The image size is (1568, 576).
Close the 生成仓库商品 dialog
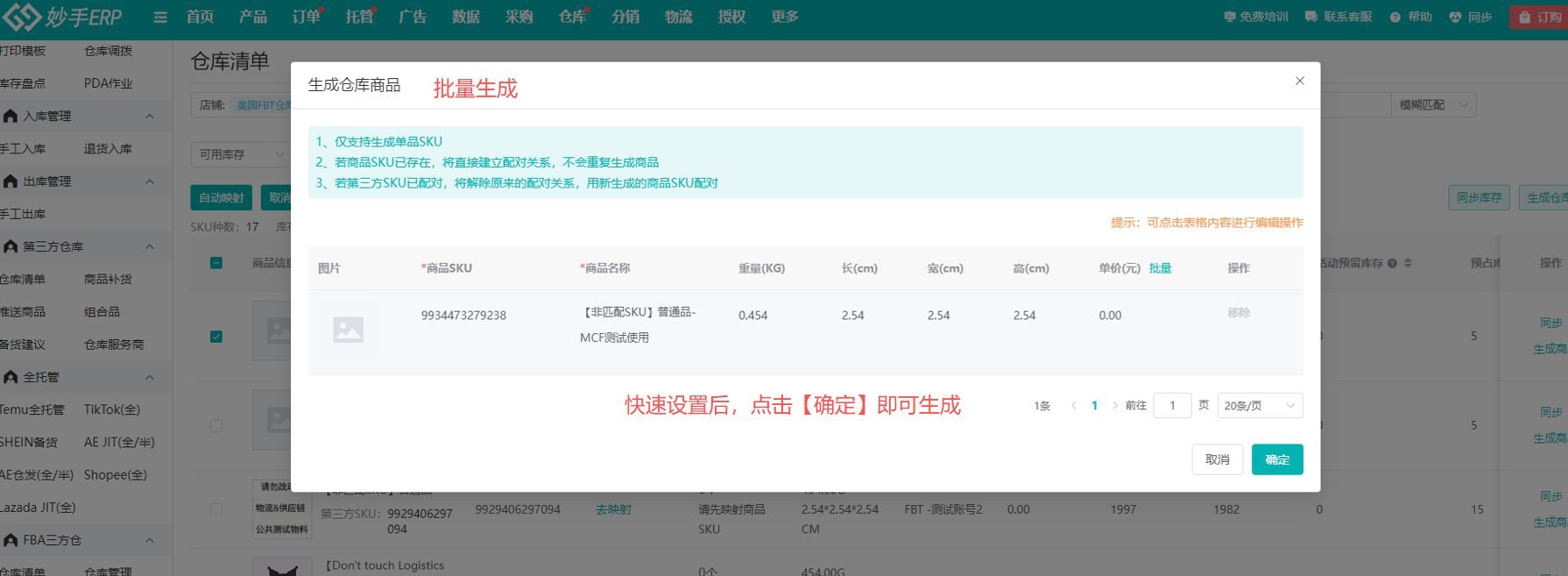coord(1300,81)
